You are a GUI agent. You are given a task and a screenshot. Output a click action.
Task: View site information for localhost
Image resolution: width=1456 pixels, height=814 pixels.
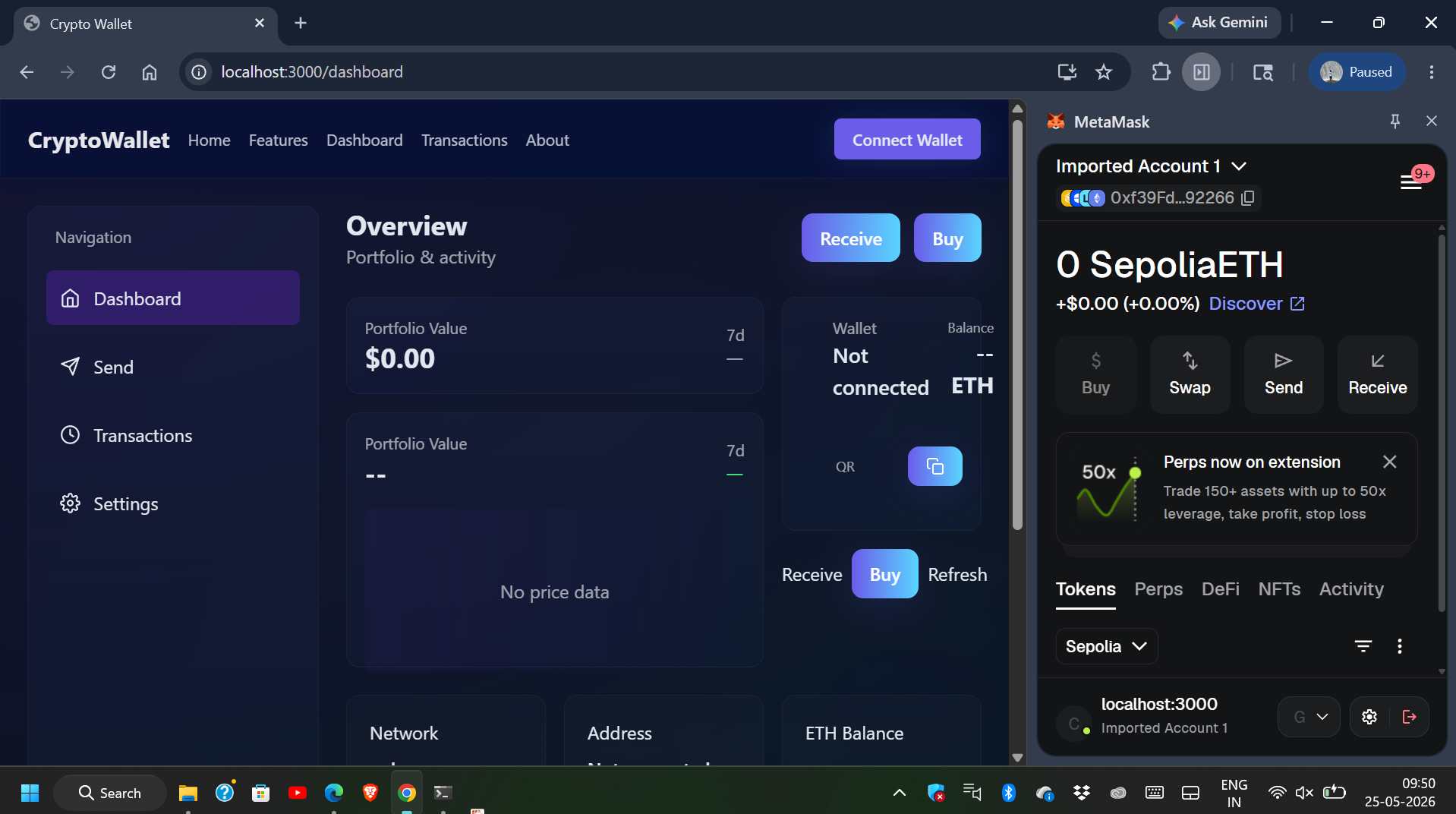coord(199,72)
